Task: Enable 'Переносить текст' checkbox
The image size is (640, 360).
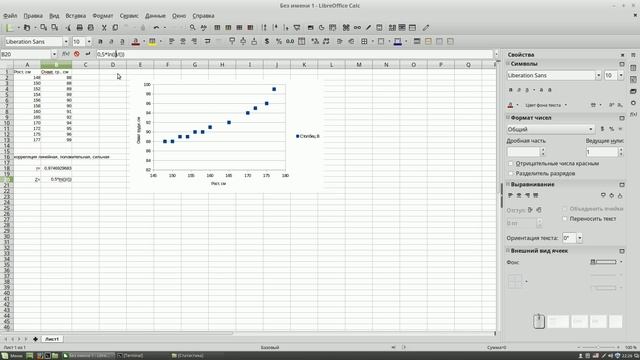Action: (565, 219)
